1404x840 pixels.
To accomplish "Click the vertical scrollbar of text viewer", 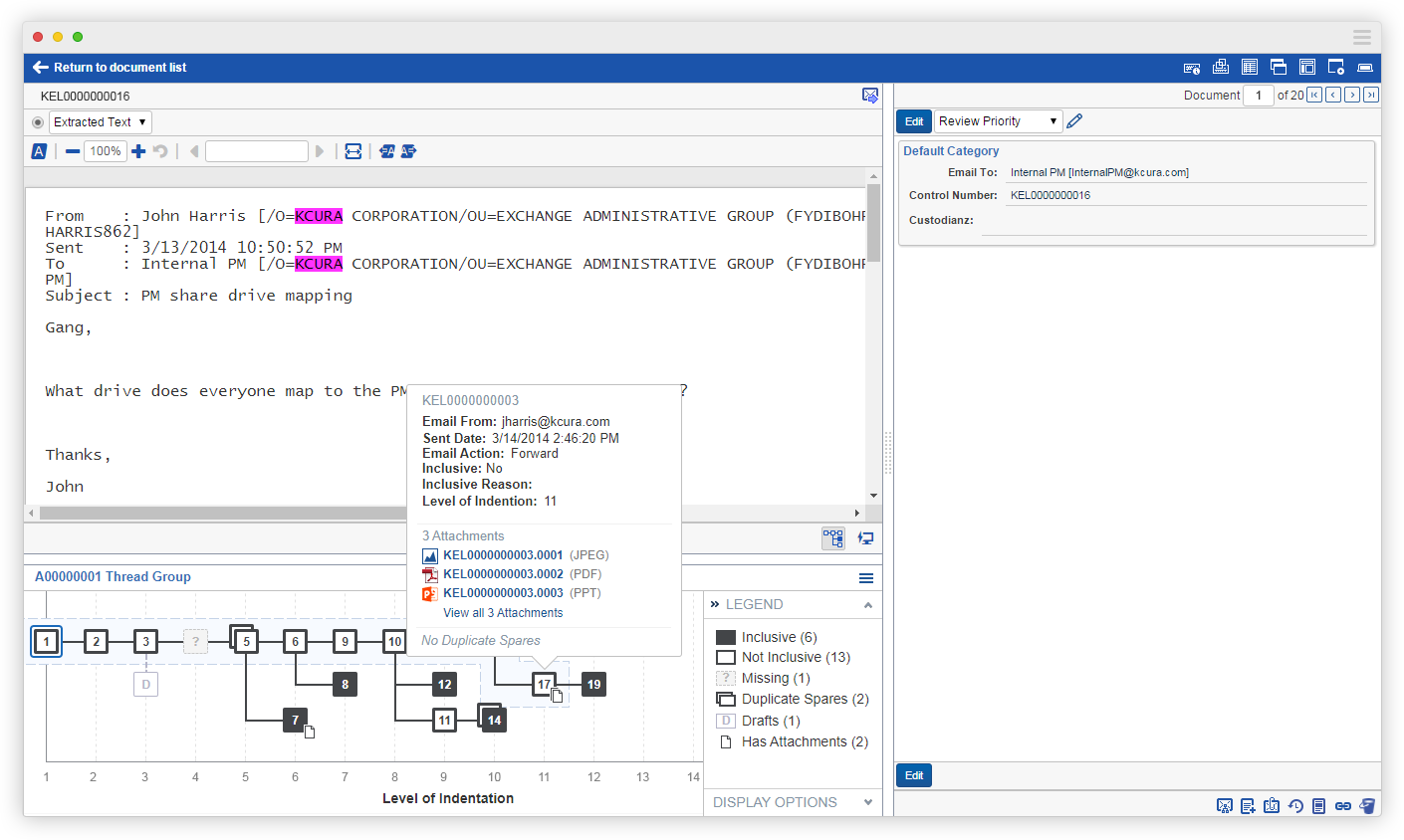I will point(873,224).
